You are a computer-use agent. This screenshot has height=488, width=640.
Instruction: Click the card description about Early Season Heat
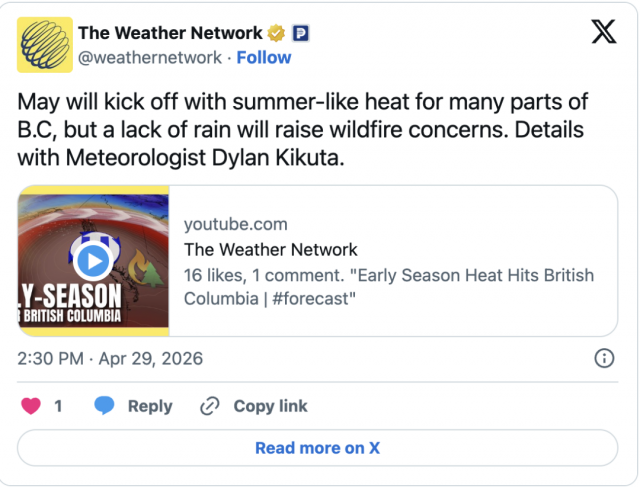coord(388,287)
